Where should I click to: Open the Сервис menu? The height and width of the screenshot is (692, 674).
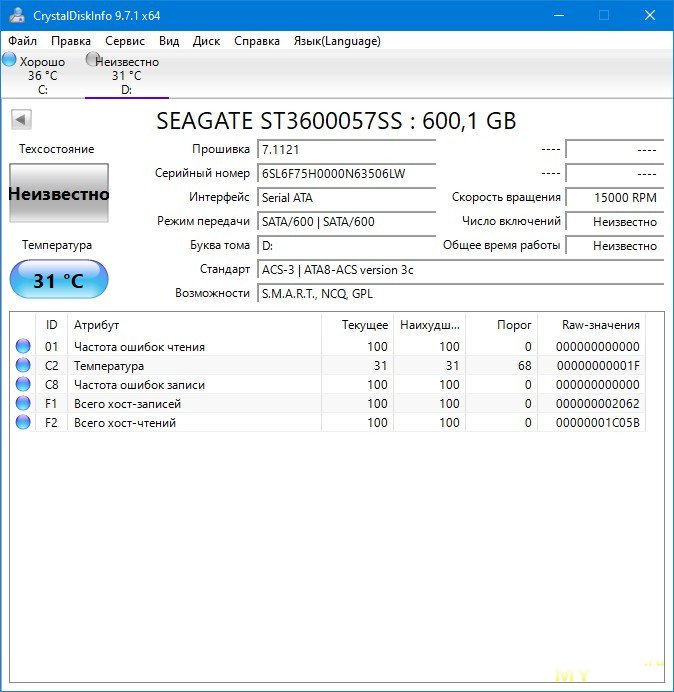pos(125,41)
